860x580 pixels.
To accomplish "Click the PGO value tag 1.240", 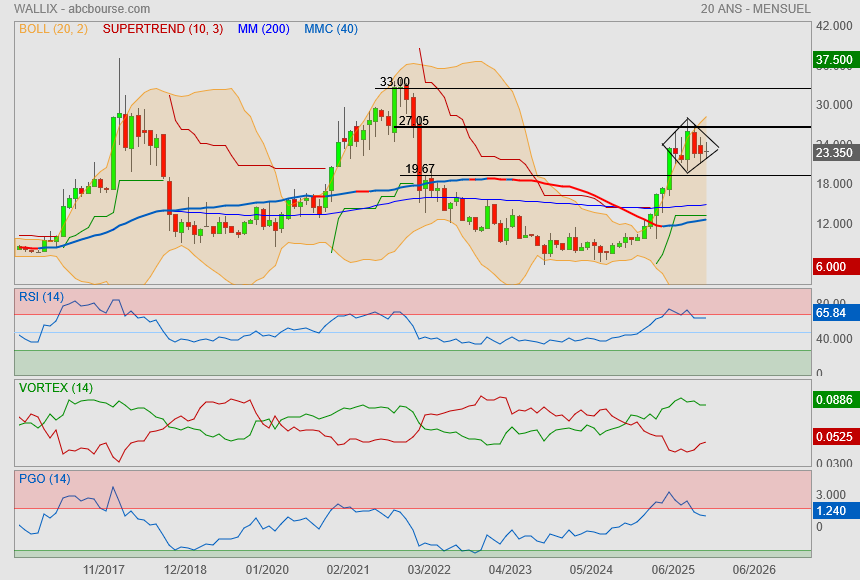I will tap(831, 510).
